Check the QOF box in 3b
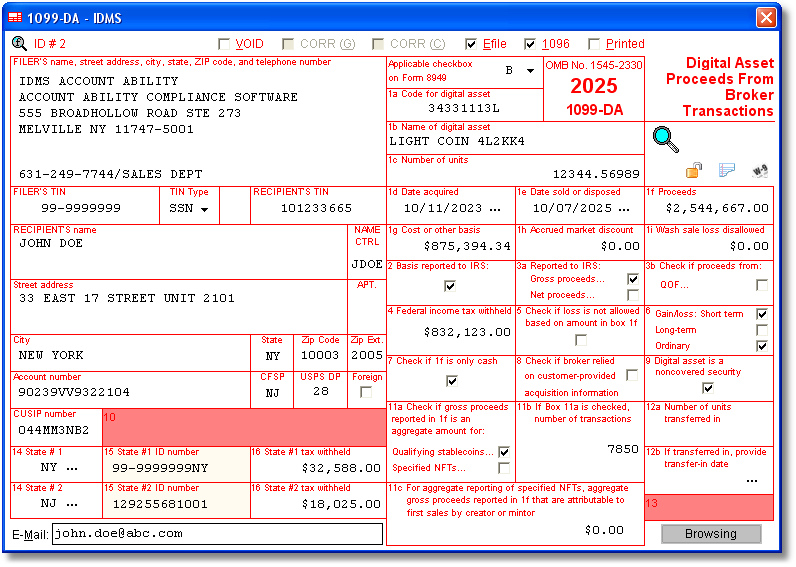The width and height of the screenshot is (796, 567). 761,285
